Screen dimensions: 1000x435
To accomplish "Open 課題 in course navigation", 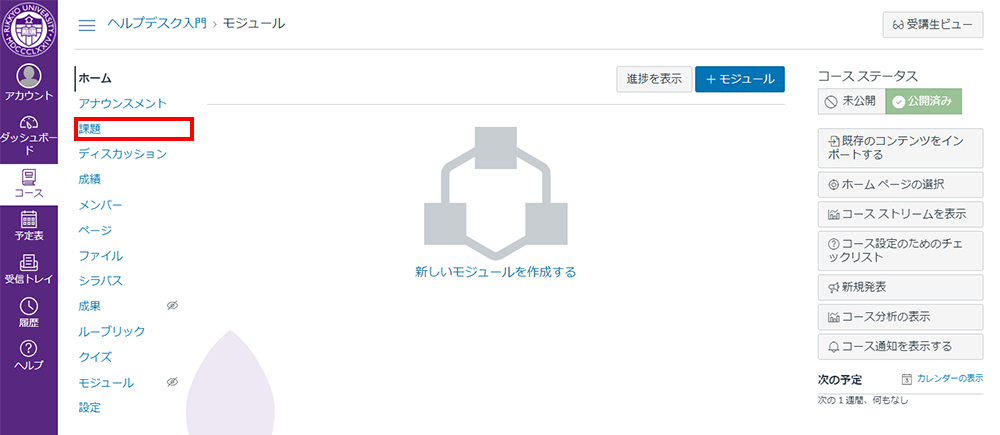I will point(90,128).
